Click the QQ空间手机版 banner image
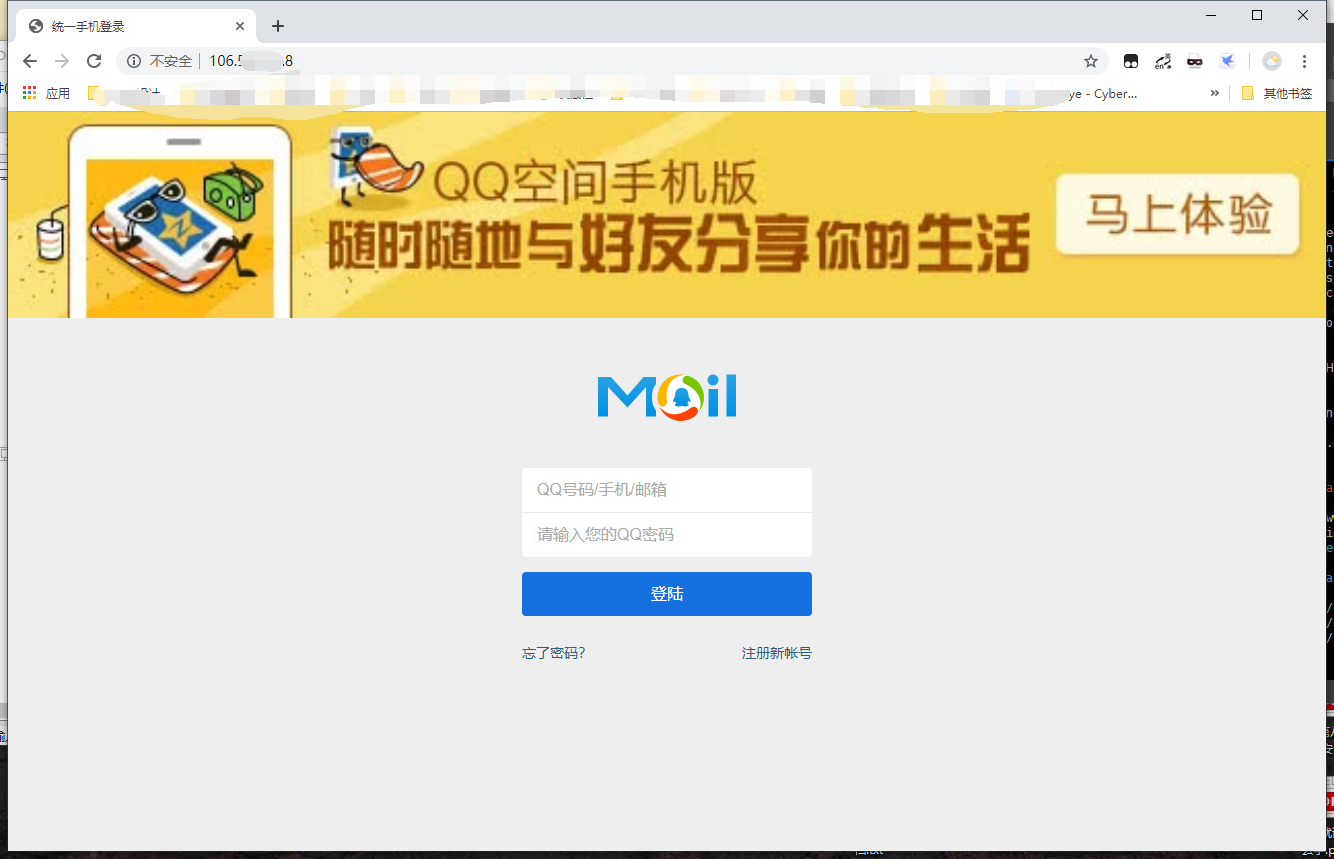1334x859 pixels. point(666,214)
